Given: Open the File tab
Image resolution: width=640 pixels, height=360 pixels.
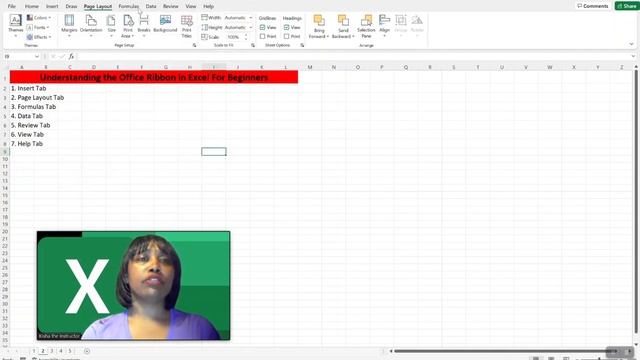Looking at the screenshot, I should click(x=12, y=6).
